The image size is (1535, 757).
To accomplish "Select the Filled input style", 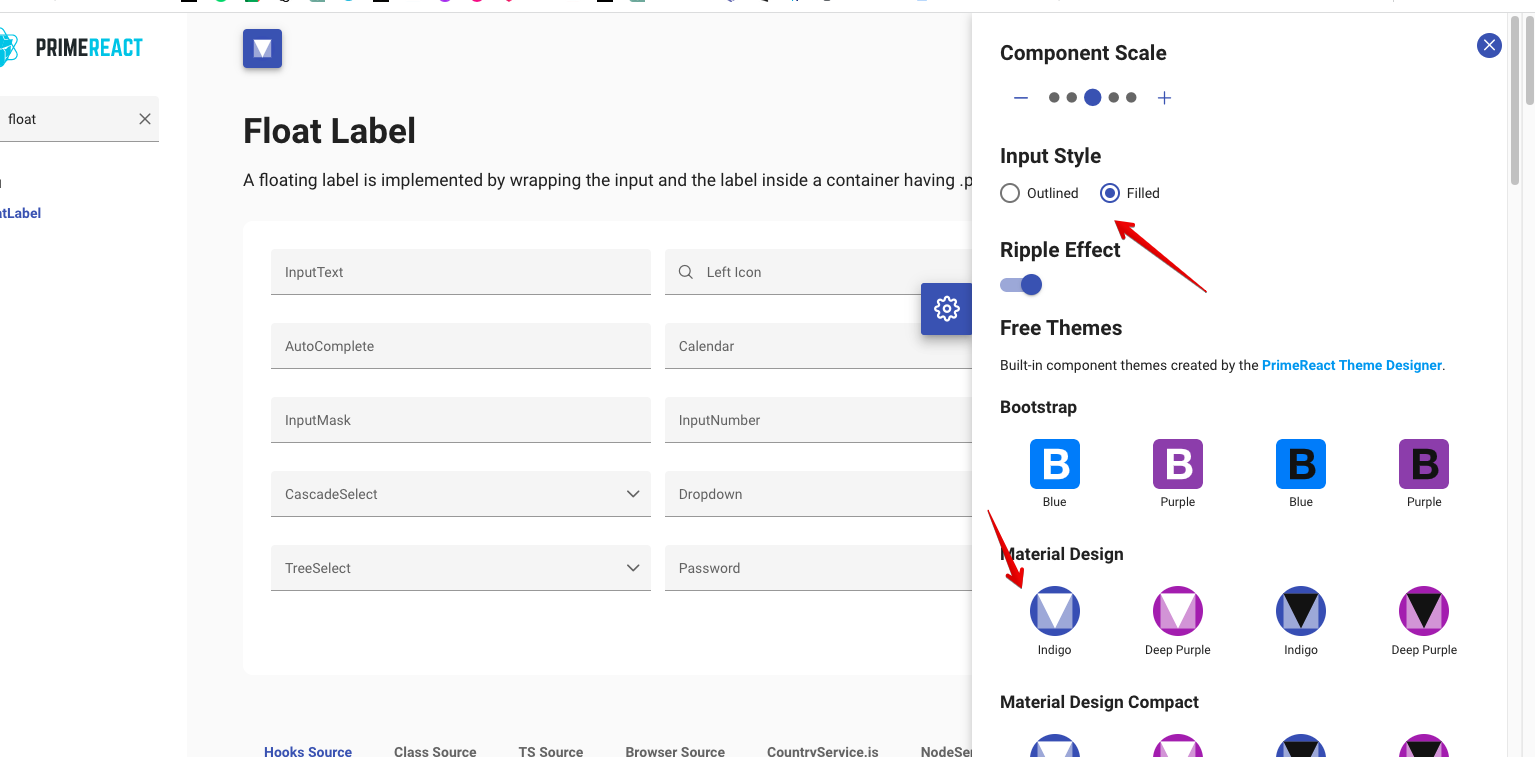I will tap(1109, 193).
